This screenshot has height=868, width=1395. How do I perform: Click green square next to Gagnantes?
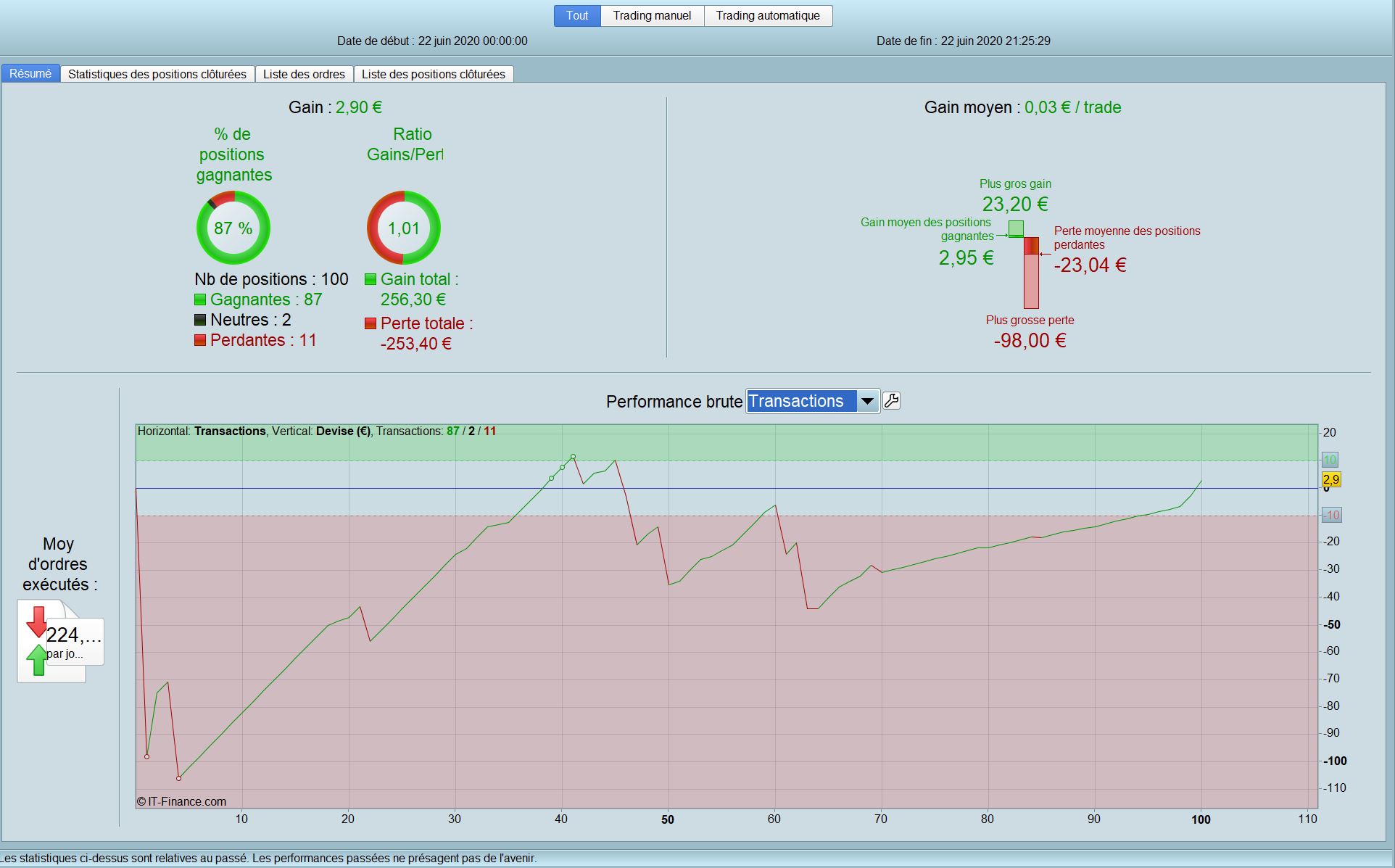point(200,299)
